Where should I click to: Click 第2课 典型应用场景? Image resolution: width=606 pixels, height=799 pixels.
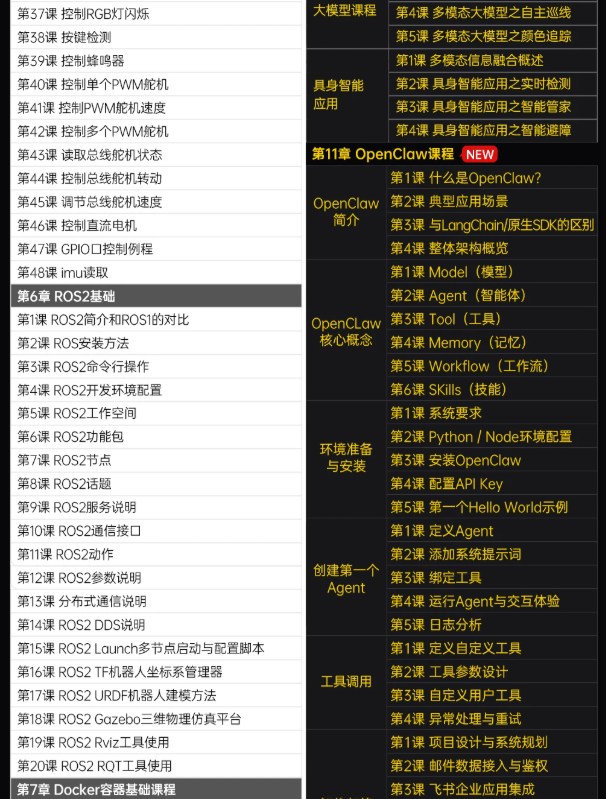[492, 201]
